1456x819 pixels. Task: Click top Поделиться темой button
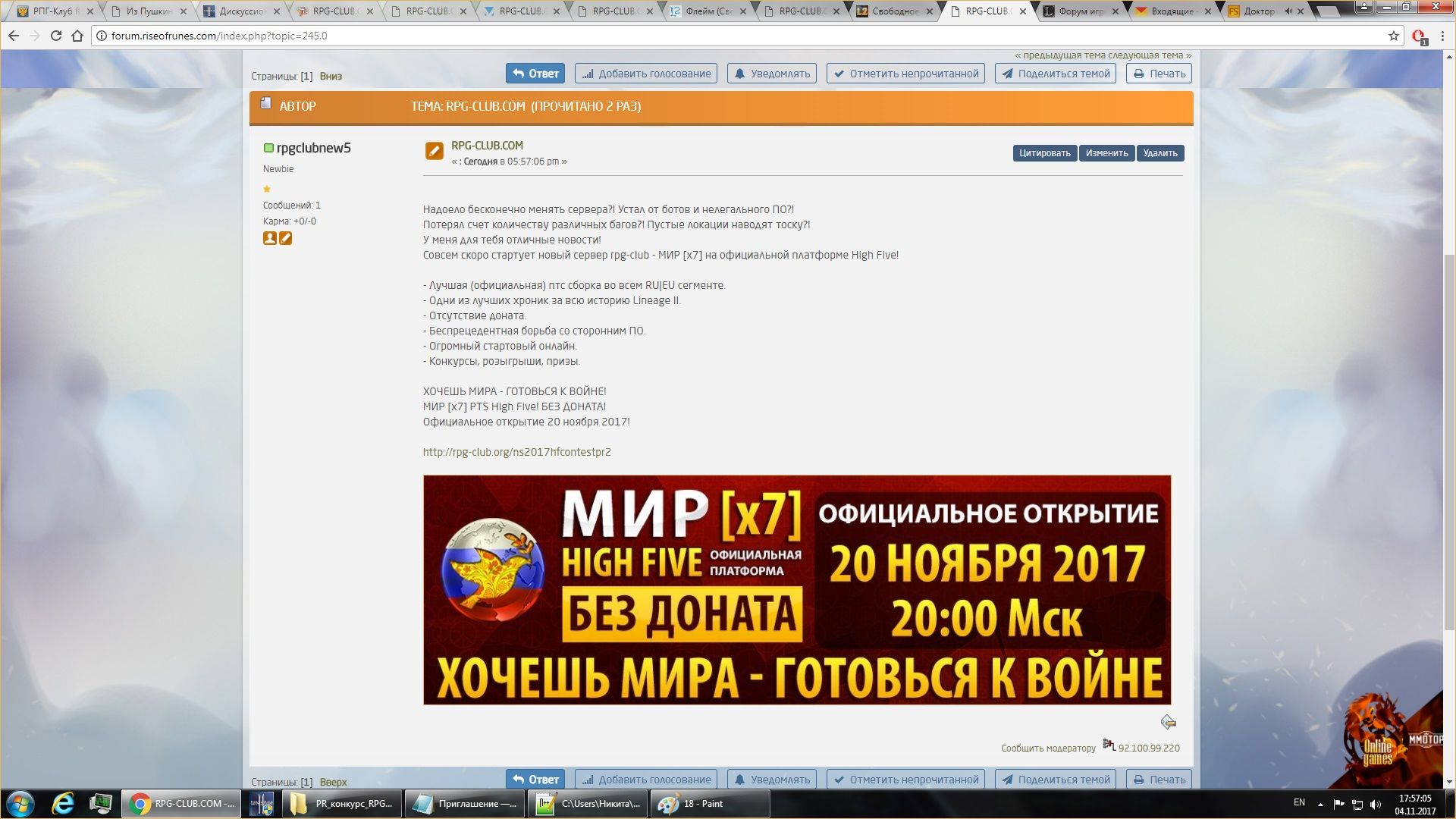pyautogui.click(x=1056, y=74)
